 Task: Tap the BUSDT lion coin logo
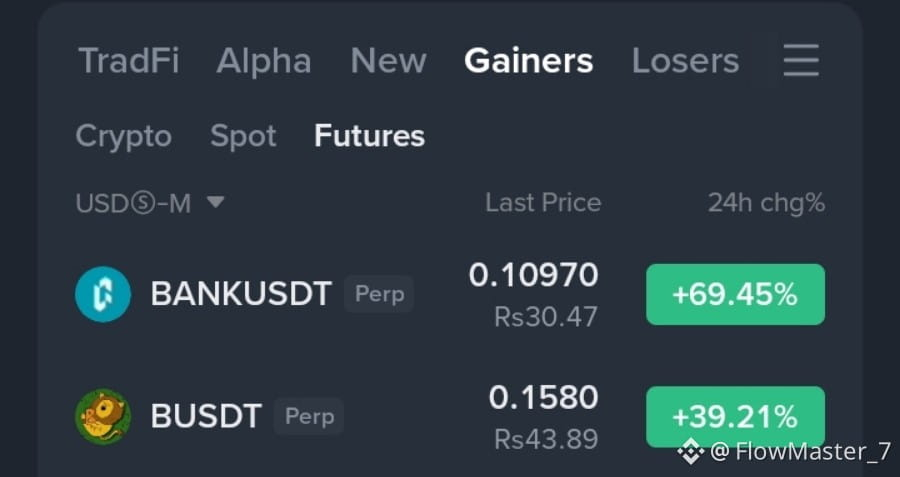[x=103, y=417]
